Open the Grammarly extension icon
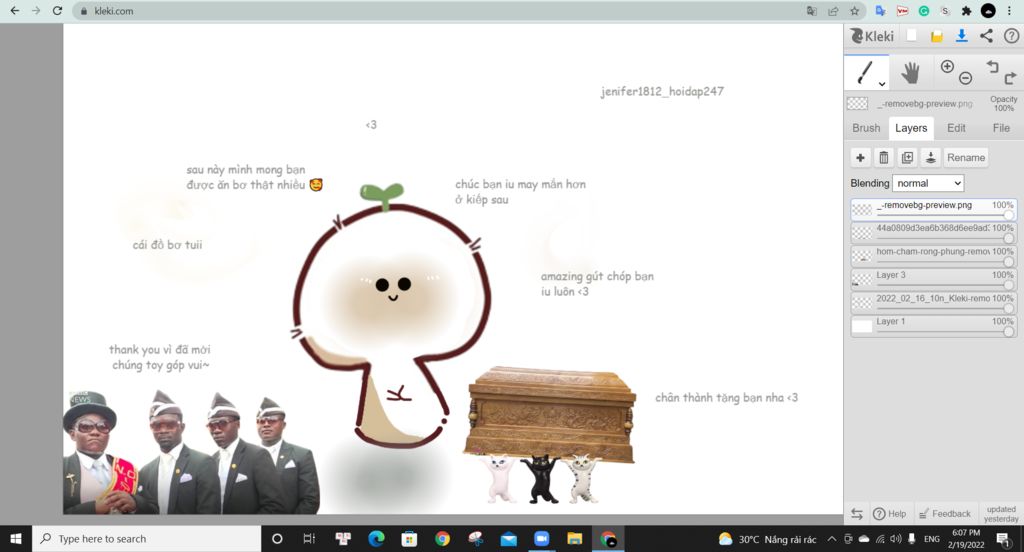The image size is (1024, 552). (x=924, y=11)
